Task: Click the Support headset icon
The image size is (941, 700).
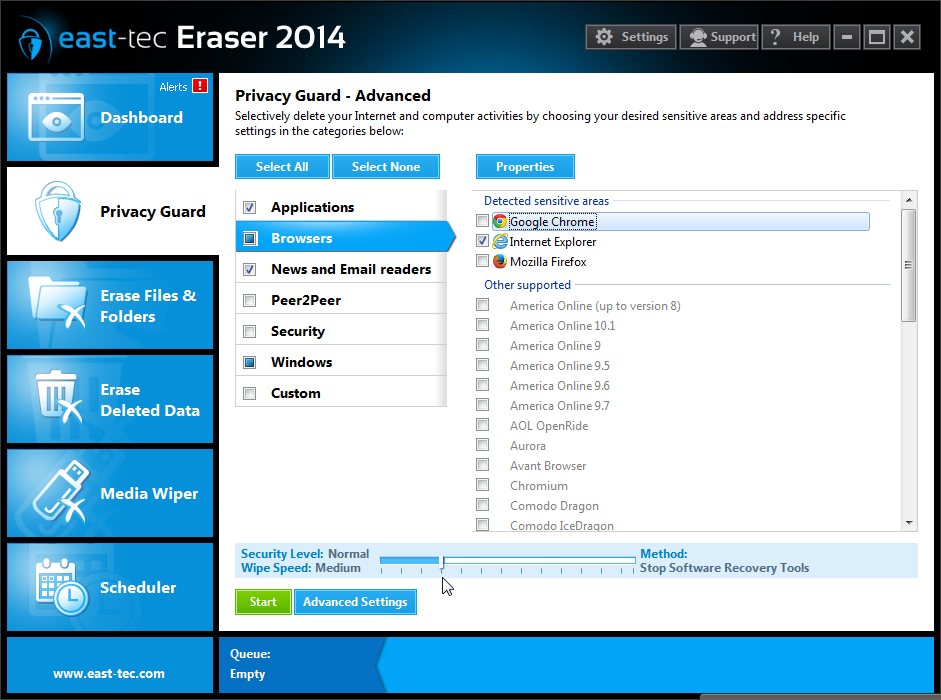Action: 698,37
